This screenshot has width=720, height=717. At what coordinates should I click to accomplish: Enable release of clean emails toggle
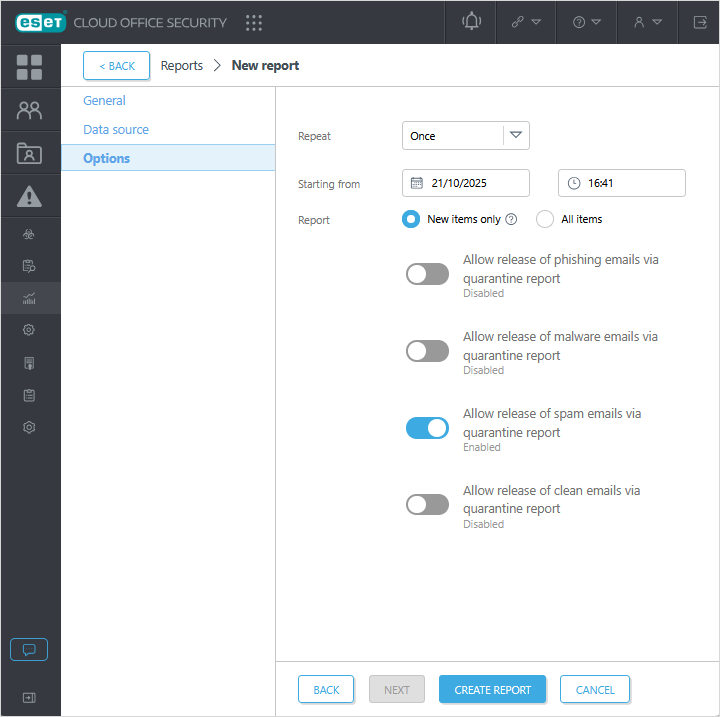pos(427,505)
